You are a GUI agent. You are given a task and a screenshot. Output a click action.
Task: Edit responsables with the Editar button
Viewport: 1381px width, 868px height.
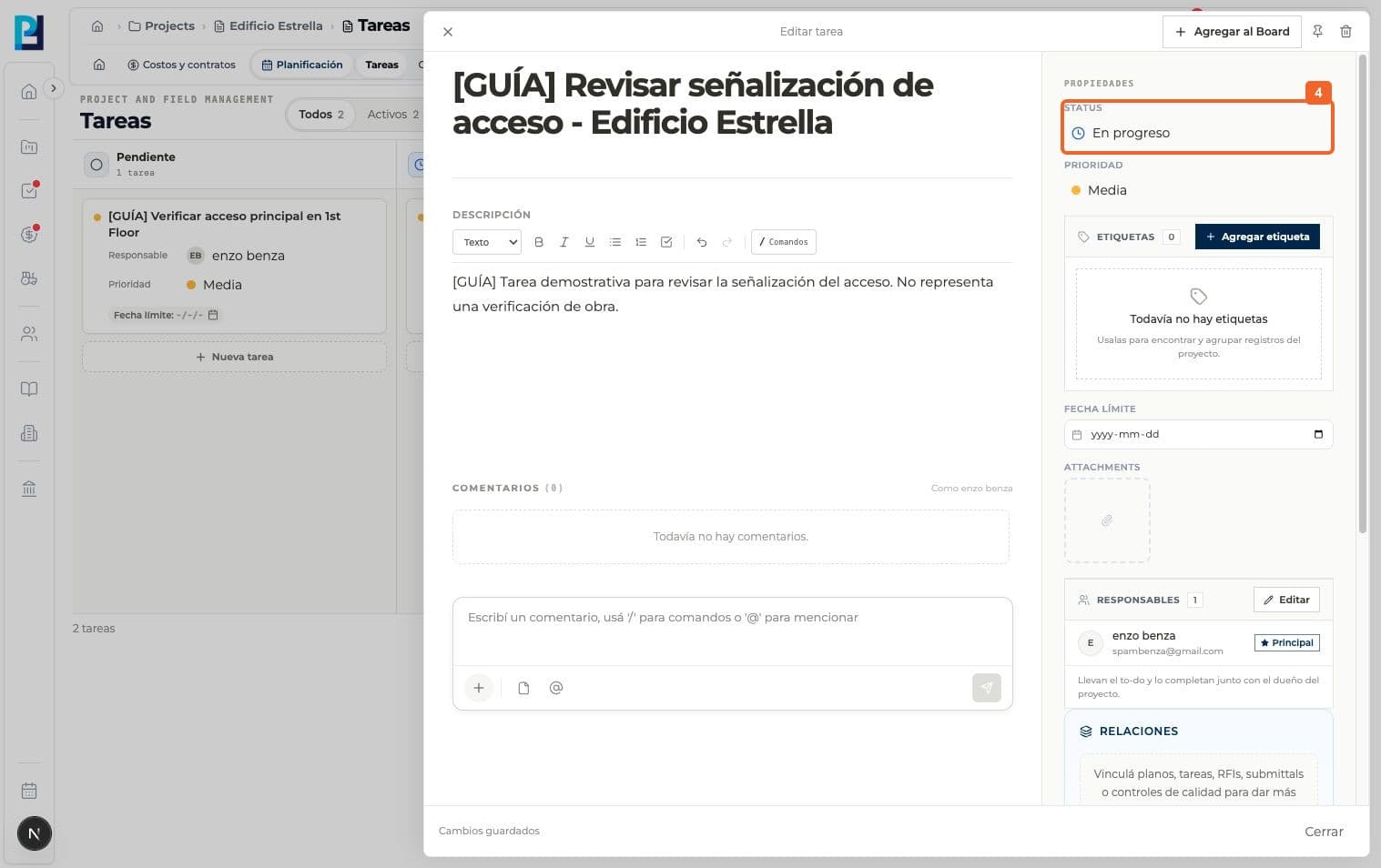(1286, 600)
